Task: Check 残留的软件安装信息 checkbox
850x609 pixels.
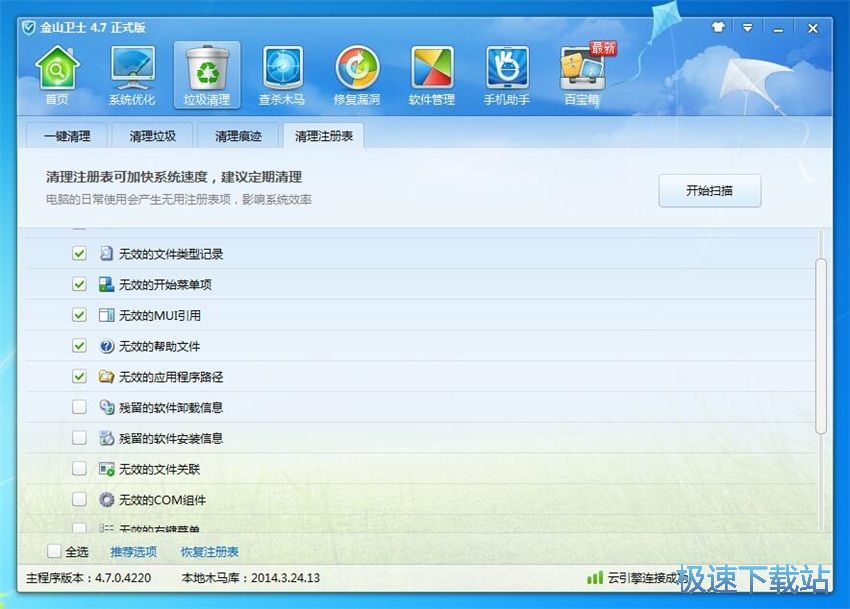Action: (79, 438)
